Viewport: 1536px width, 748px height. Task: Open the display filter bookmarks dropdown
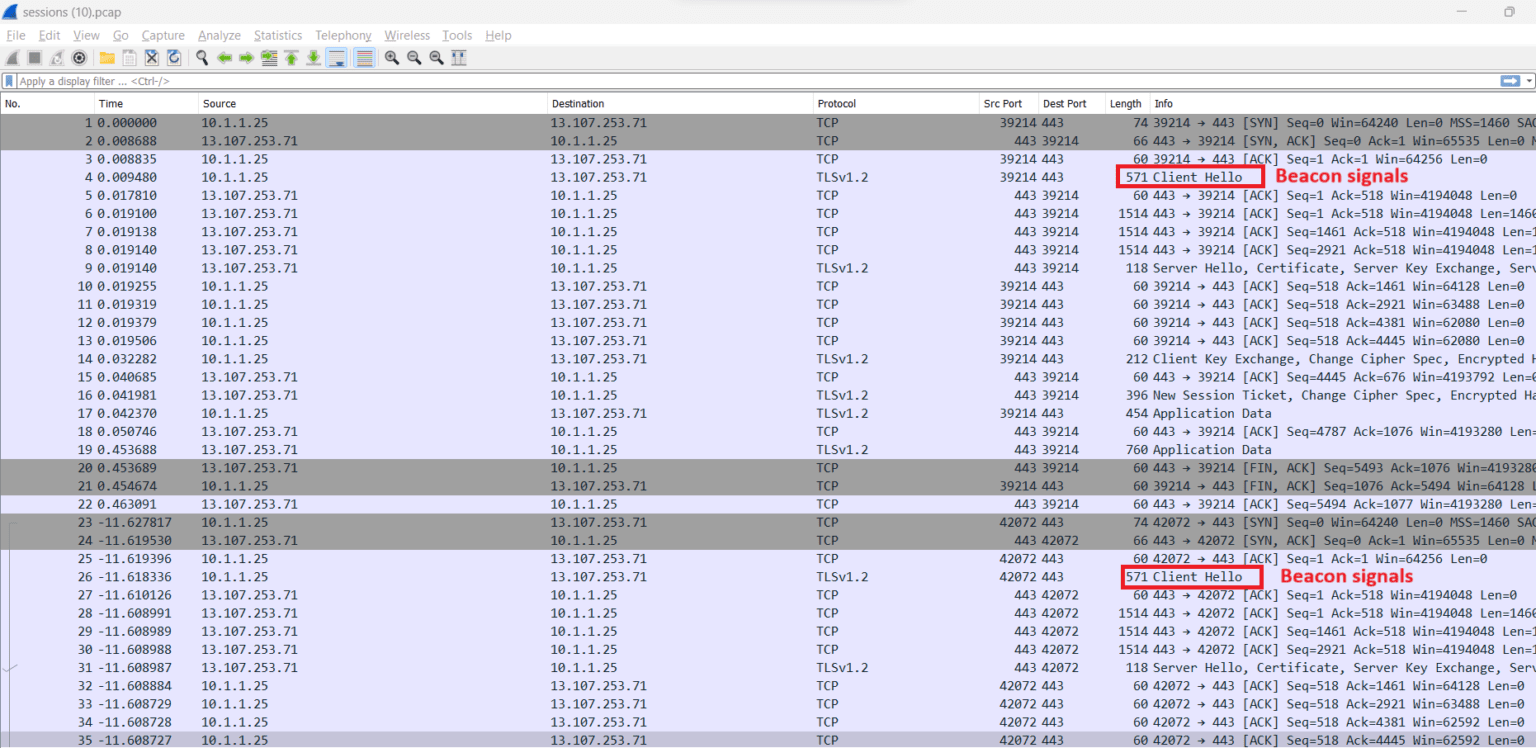point(9,80)
